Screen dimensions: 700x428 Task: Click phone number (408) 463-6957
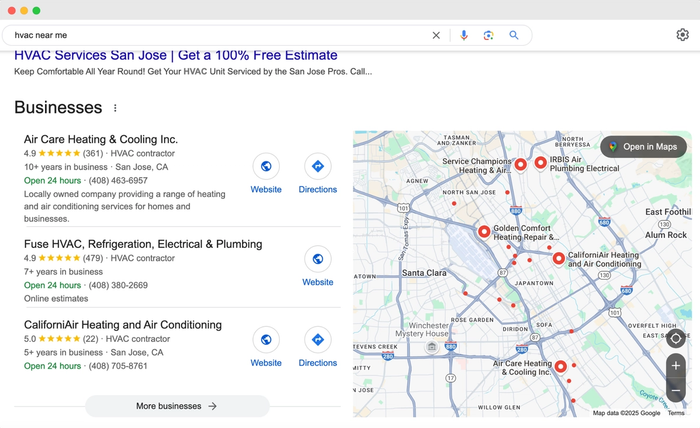click(118, 180)
